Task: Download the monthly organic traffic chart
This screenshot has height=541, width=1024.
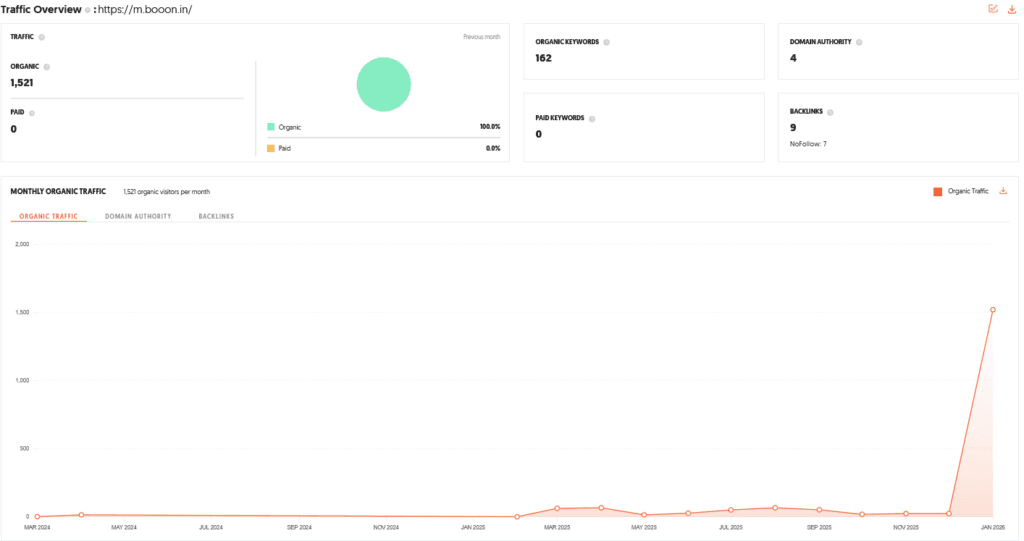Action: point(1003,191)
